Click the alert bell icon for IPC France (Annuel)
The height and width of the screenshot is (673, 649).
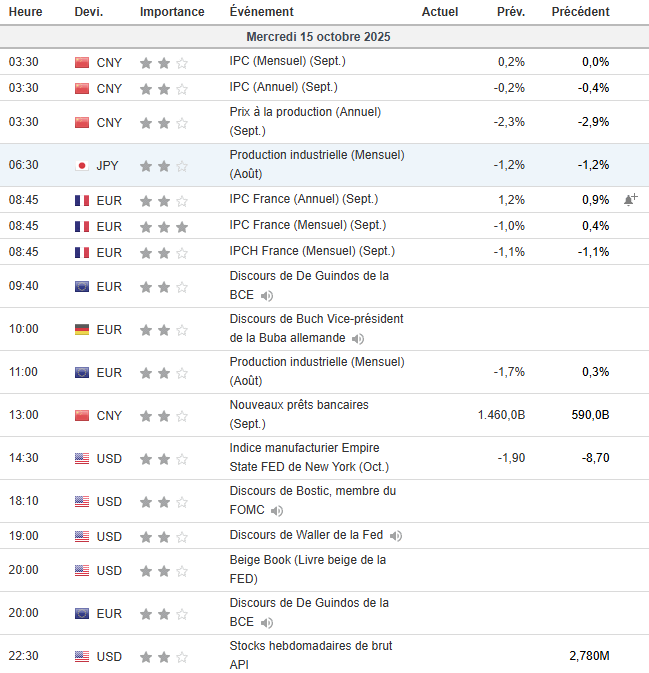pyautogui.click(x=630, y=200)
